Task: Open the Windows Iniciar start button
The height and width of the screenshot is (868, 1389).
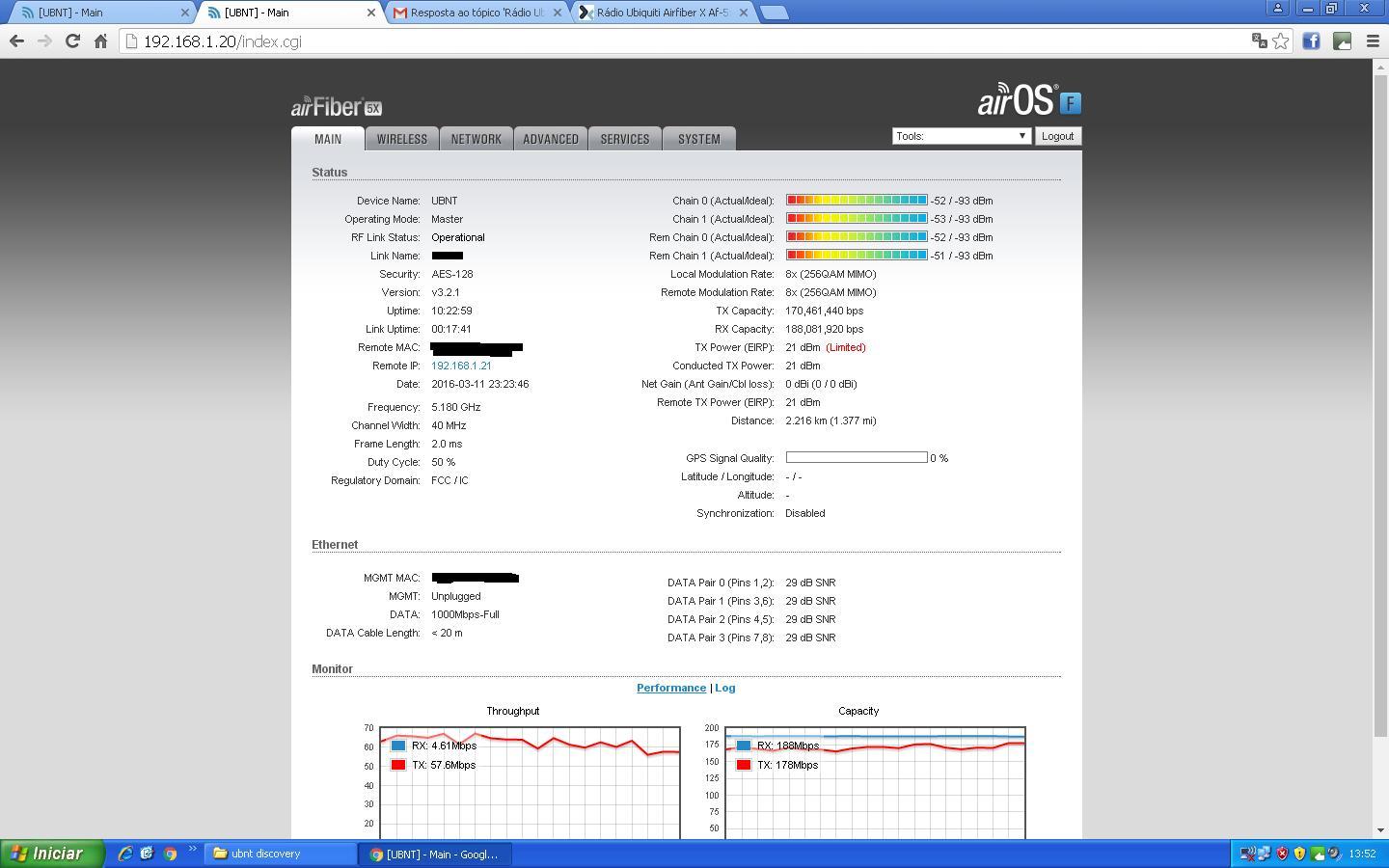Action: pyautogui.click(x=52, y=854)
